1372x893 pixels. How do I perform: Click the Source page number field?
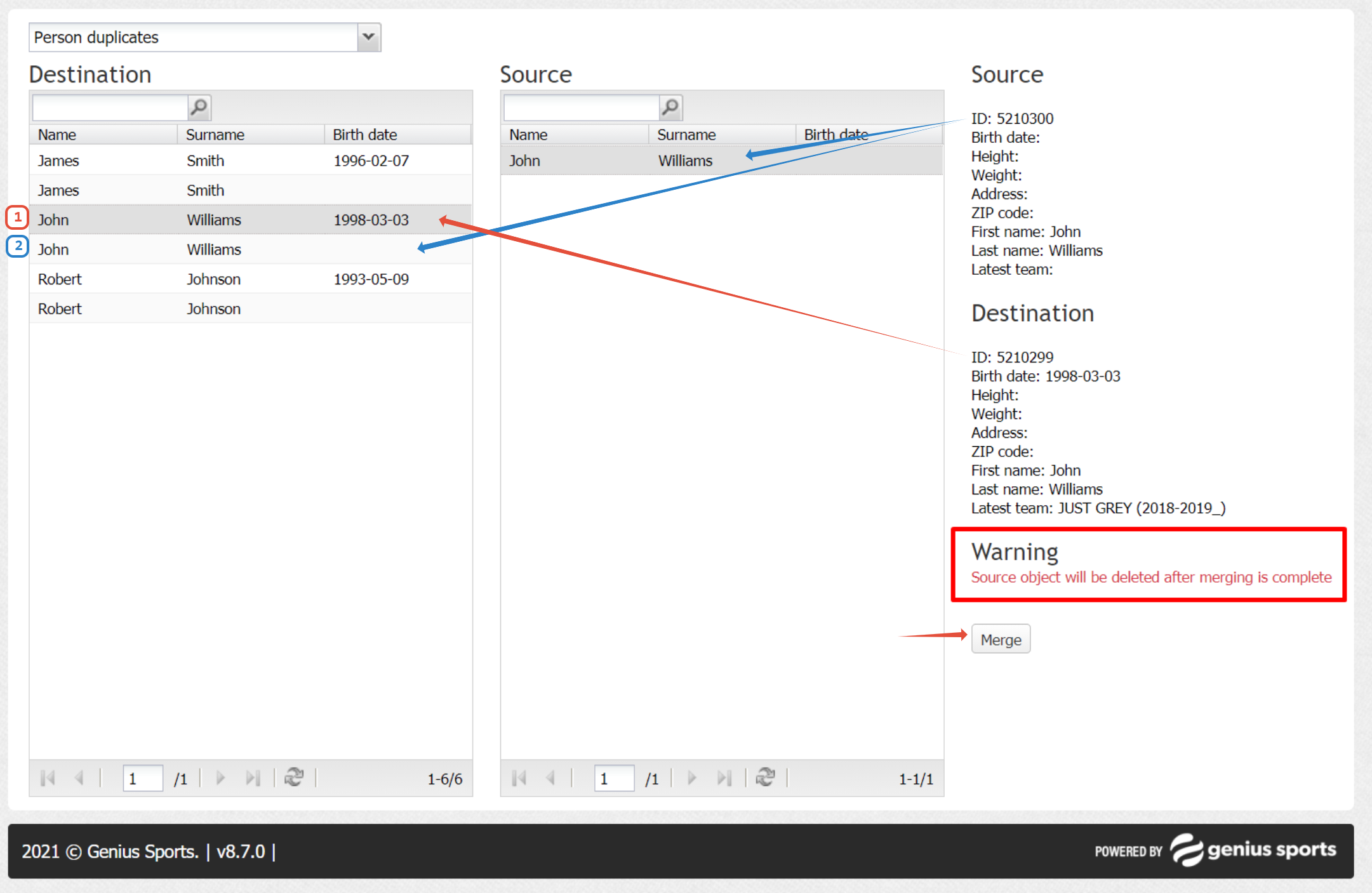[x=613, y=778]
